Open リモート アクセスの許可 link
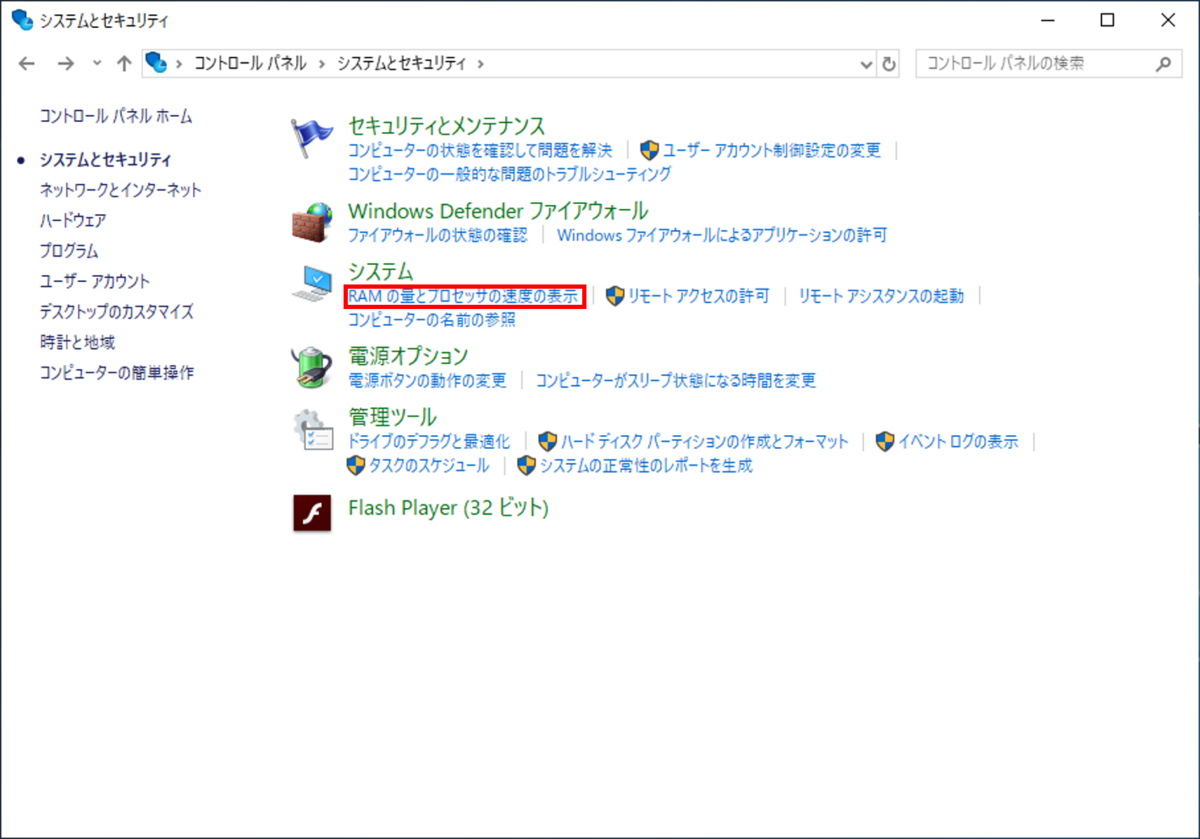Screen dimensions: 1200x839 point(698,296)
